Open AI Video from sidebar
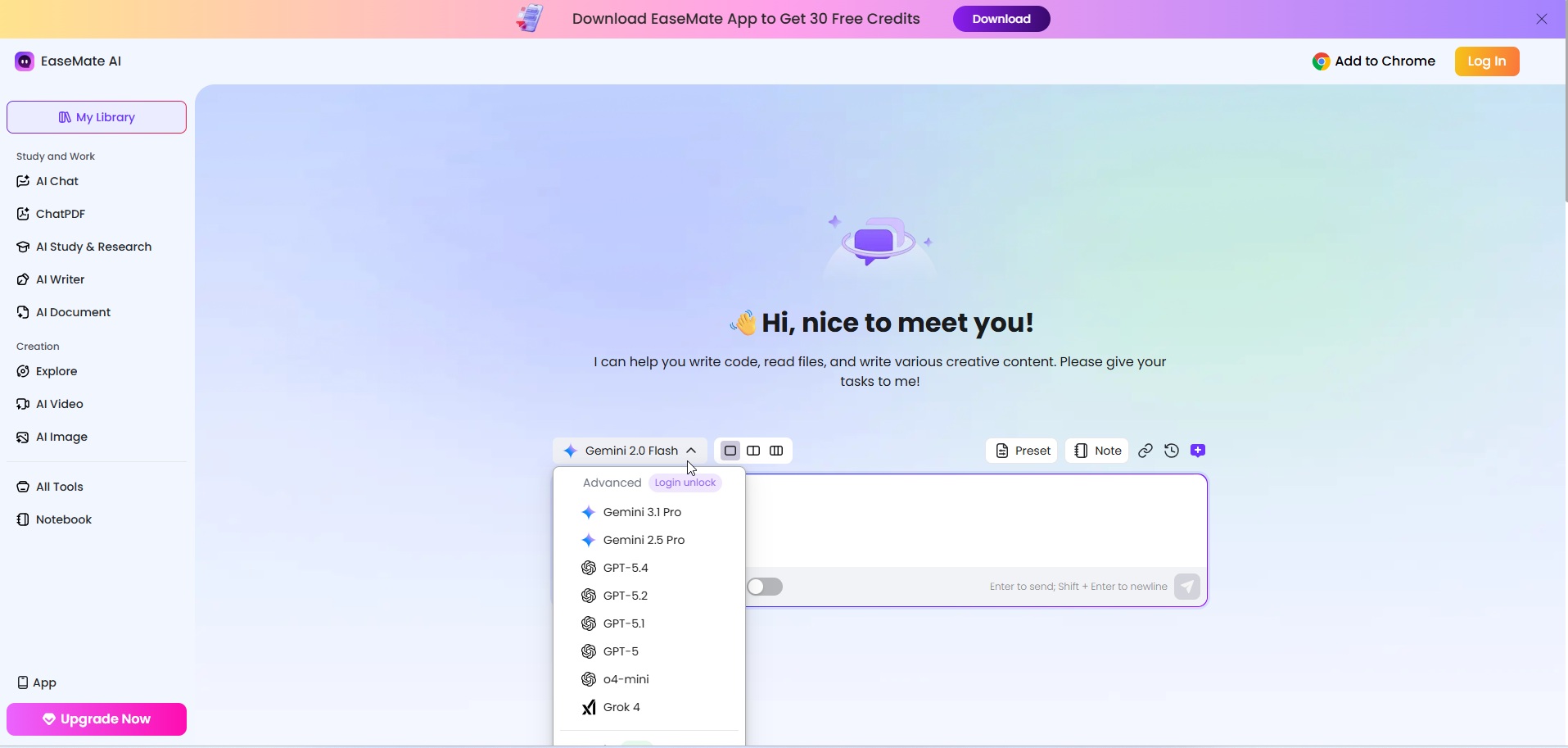Viewport: 1568px width, 748px height. [x=49, y=404]
